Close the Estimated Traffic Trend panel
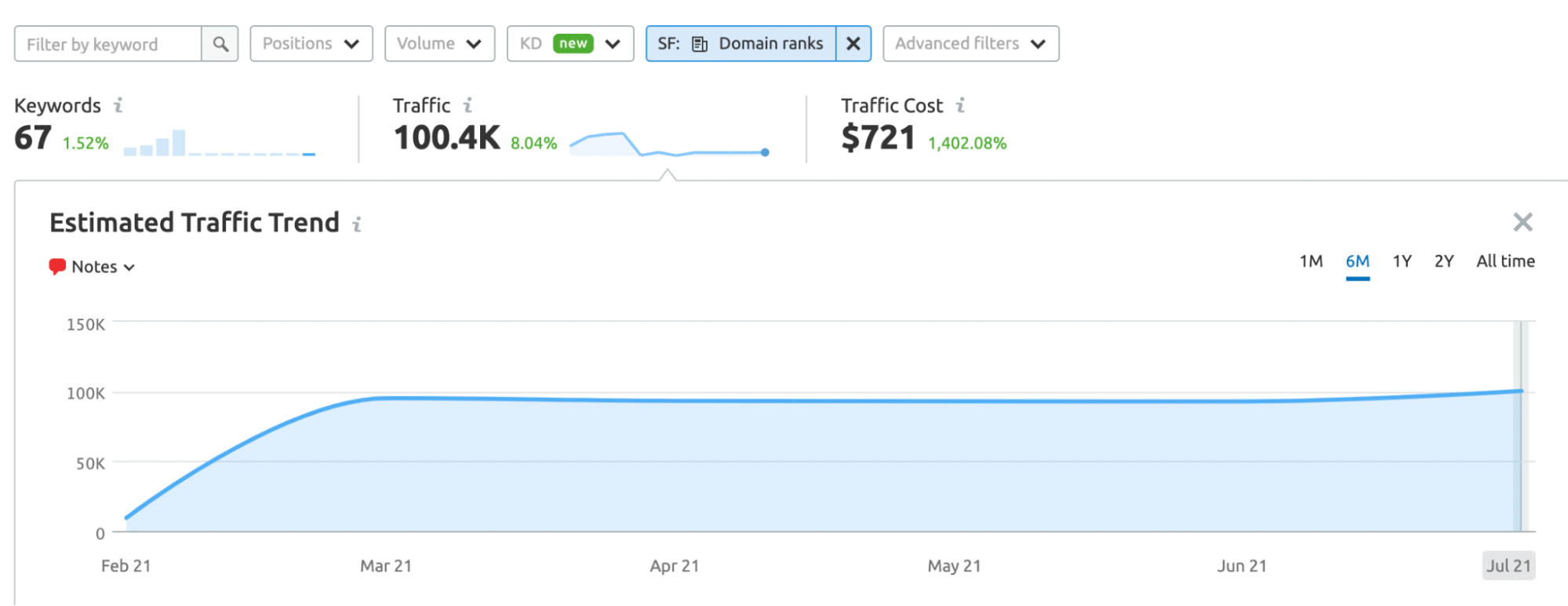 pos(1523,223)
